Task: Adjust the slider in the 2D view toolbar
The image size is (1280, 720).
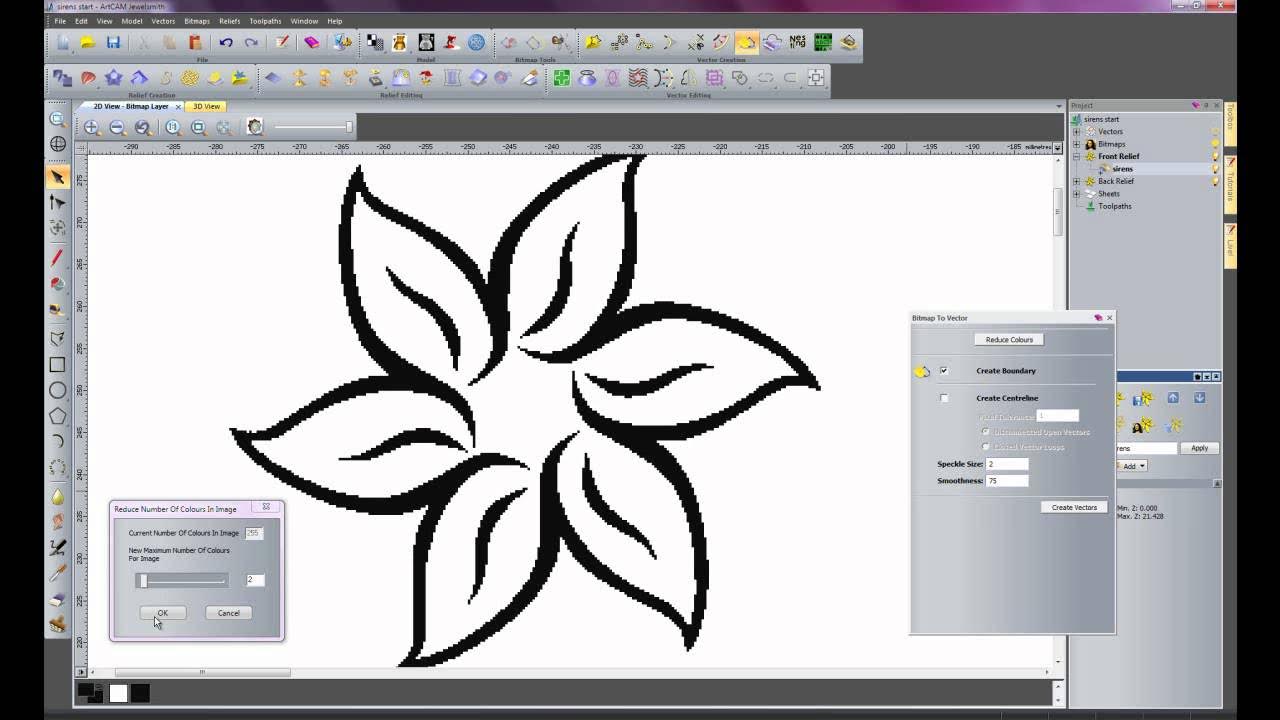Action: [x=313, y=127]
